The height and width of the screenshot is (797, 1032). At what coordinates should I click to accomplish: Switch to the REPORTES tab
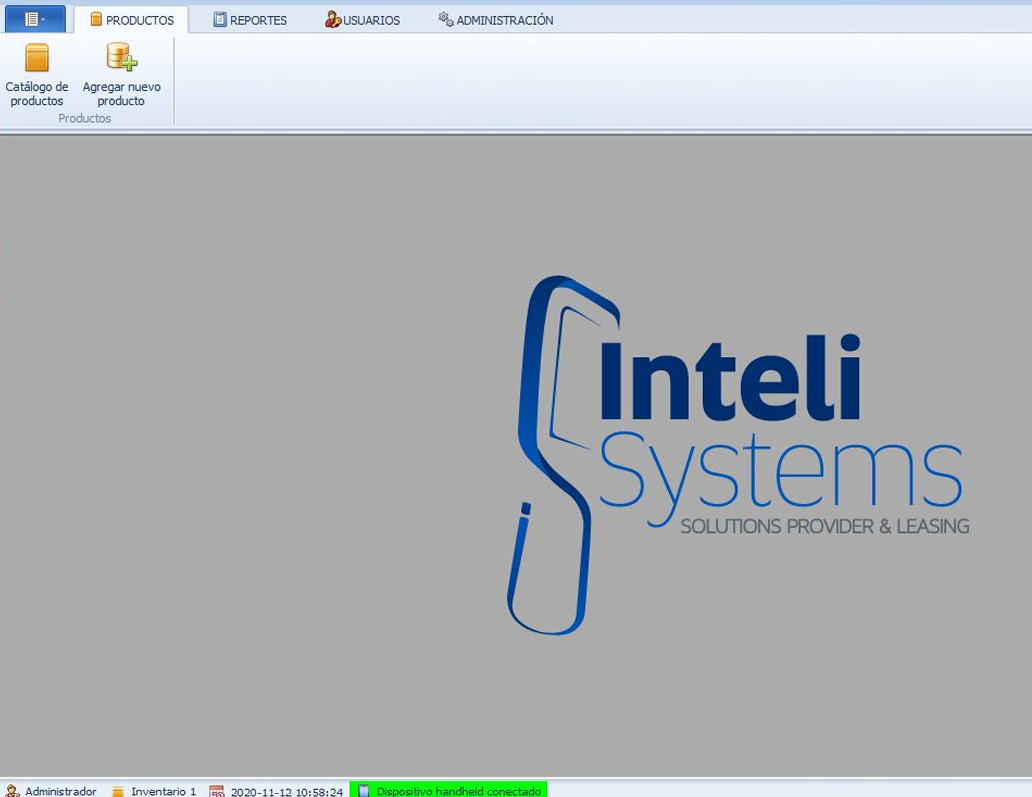coord(258,20)
